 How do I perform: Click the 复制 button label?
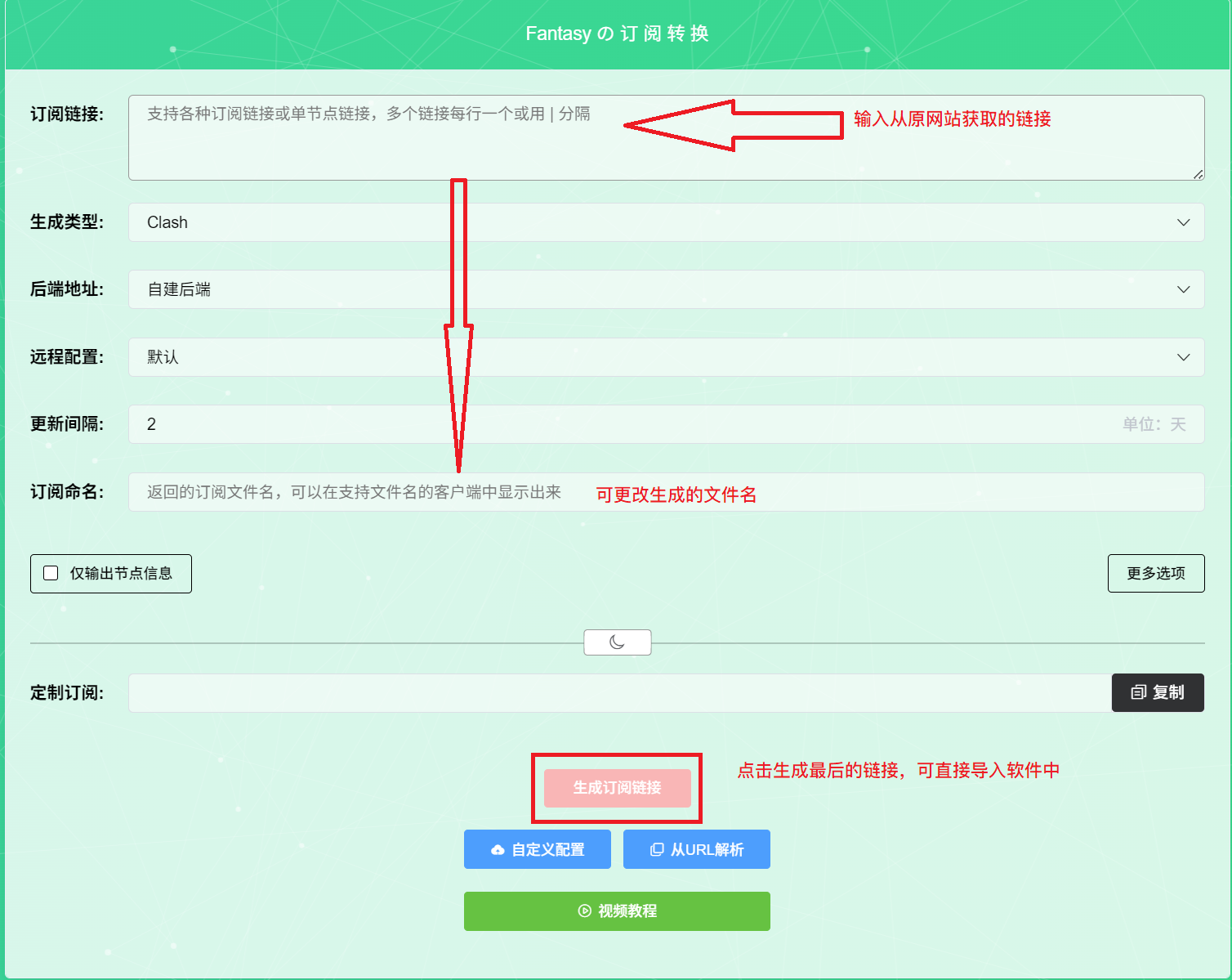point(1168,692)
